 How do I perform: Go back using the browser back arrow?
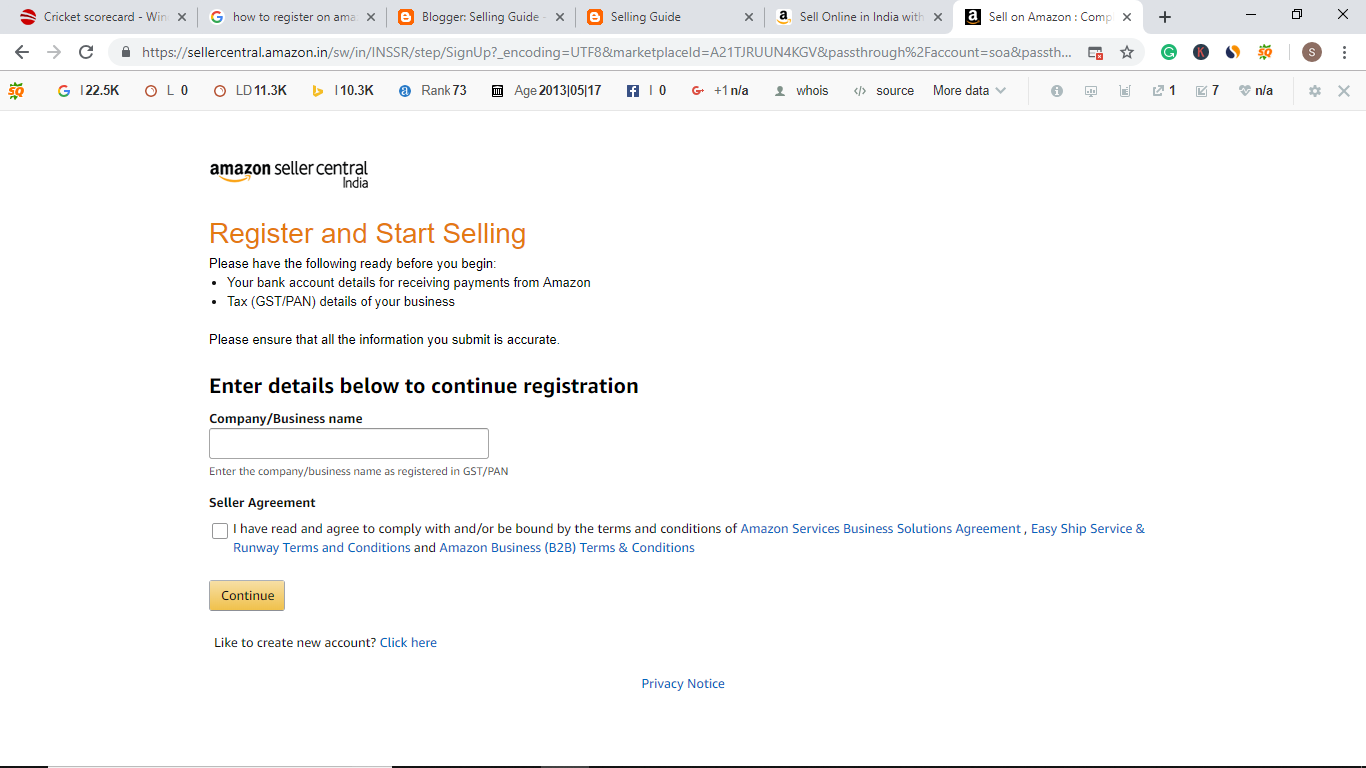(22, 52)
